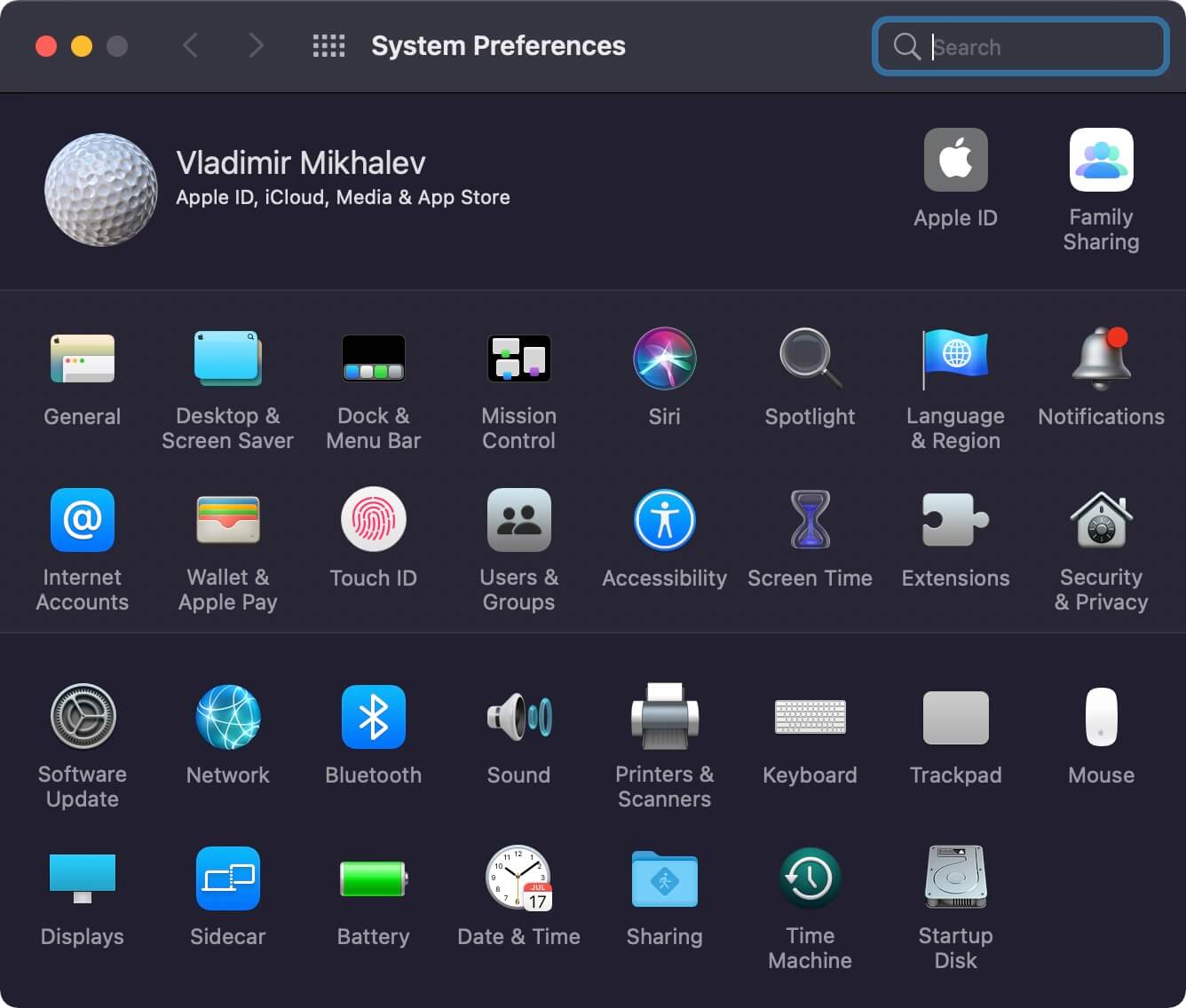The image size is (1186, 1008).
Task: Open Users & Groups pane
Action: point(519,520)
